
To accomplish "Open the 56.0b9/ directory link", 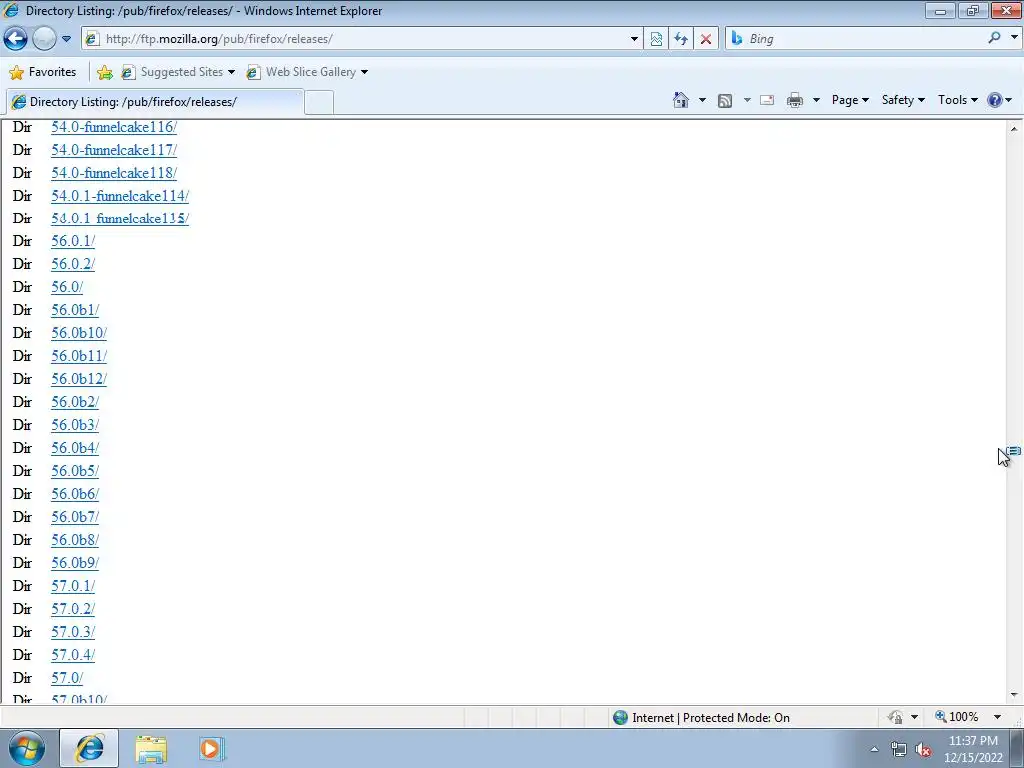I will pyautogui.click(x=75, y=563).
